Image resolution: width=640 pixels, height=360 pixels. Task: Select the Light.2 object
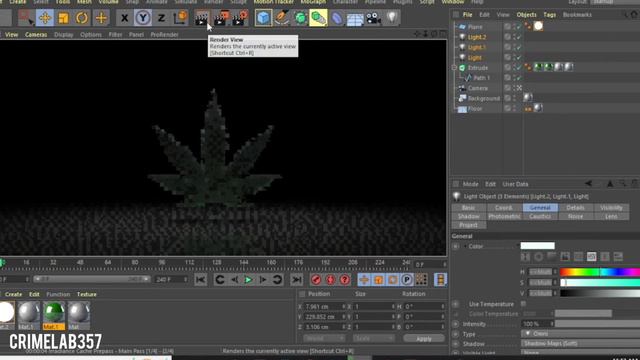(x=477, y=37)
